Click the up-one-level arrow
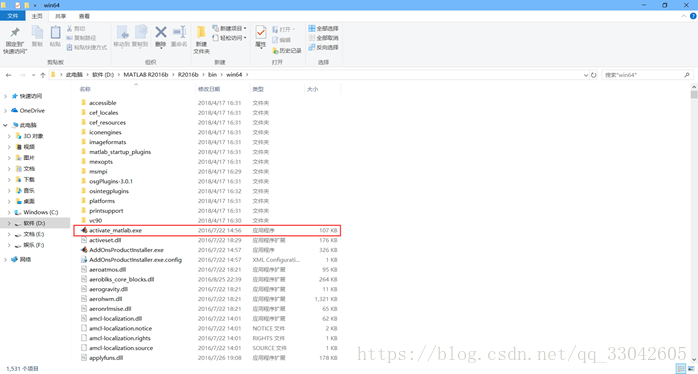The image size is (698, 374). (x=43, y=75)
